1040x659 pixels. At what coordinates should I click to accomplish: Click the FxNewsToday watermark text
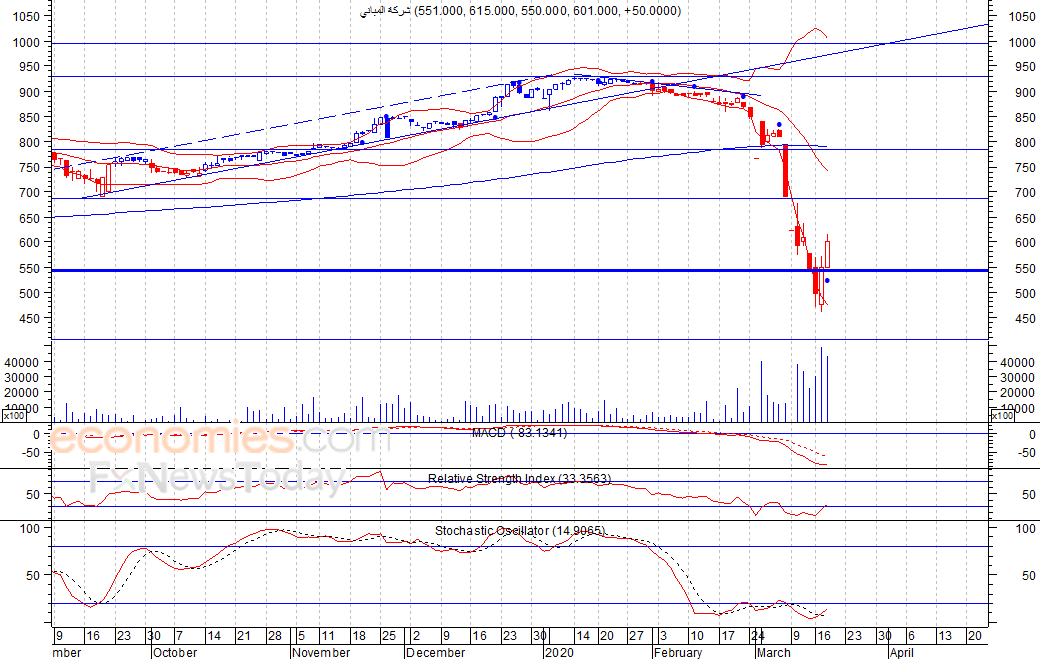coord(218,477)
